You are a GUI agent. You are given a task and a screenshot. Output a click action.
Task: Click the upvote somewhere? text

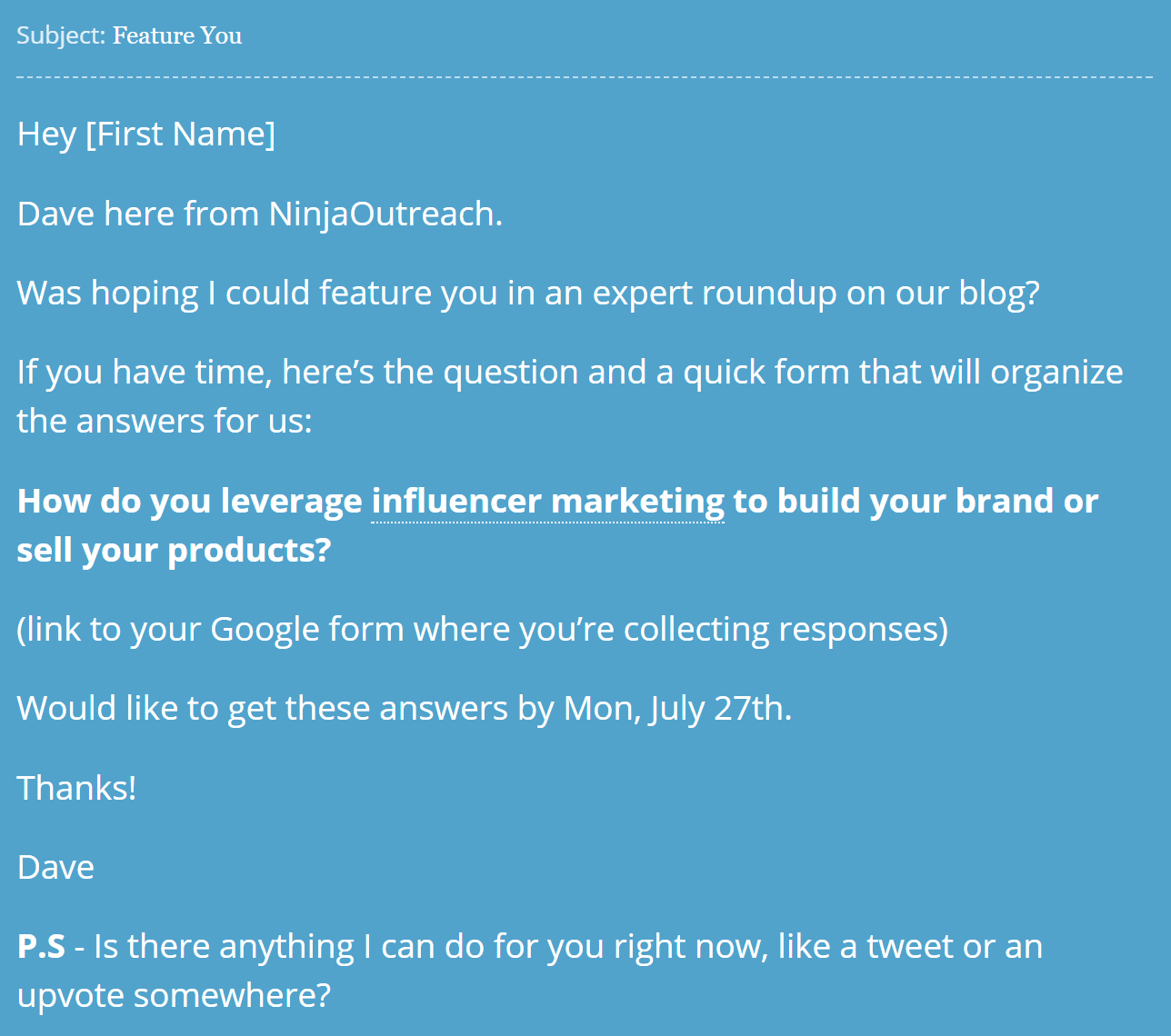tap(174, 996)
